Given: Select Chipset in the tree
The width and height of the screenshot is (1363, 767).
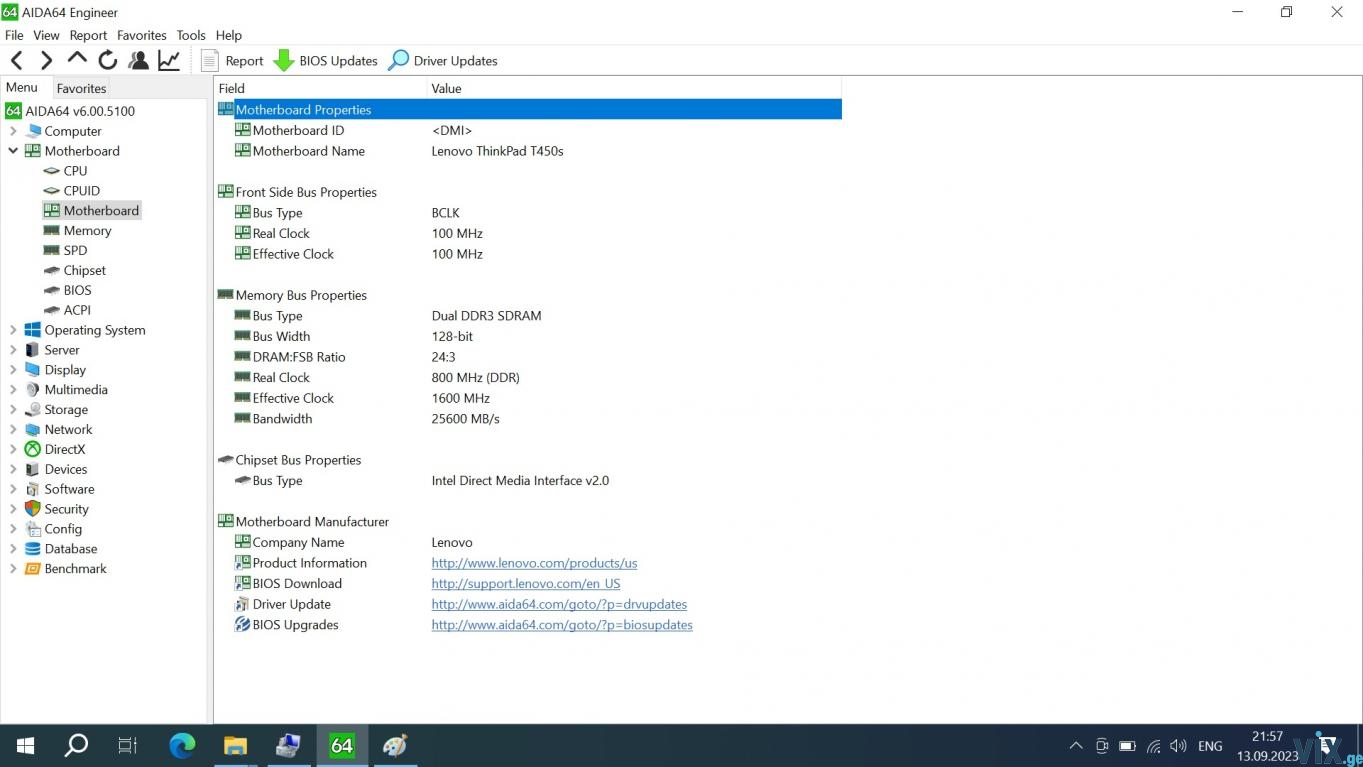Looking at the screenshot, I should coord(85,270).
